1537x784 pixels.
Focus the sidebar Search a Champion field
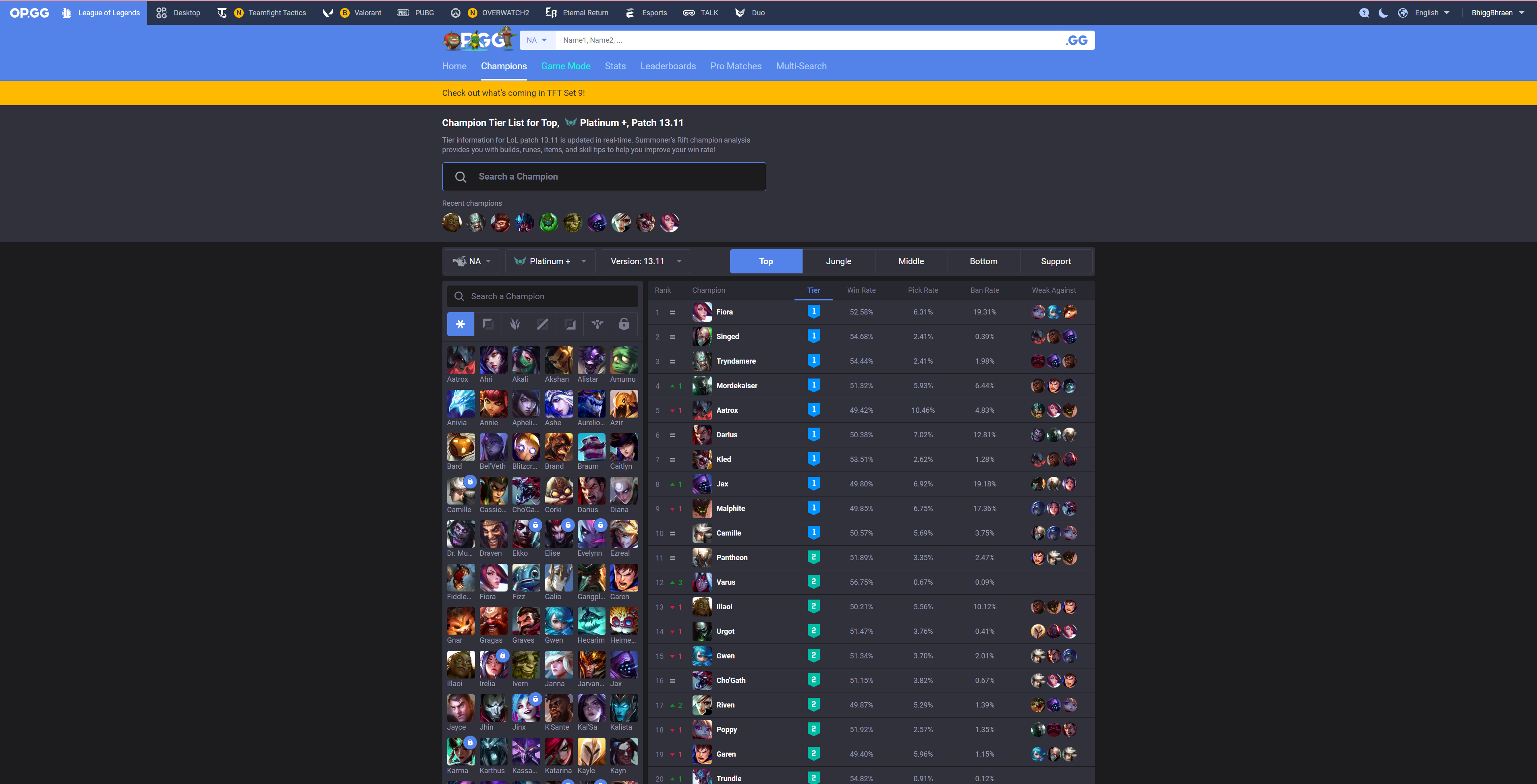pos(542,296)
